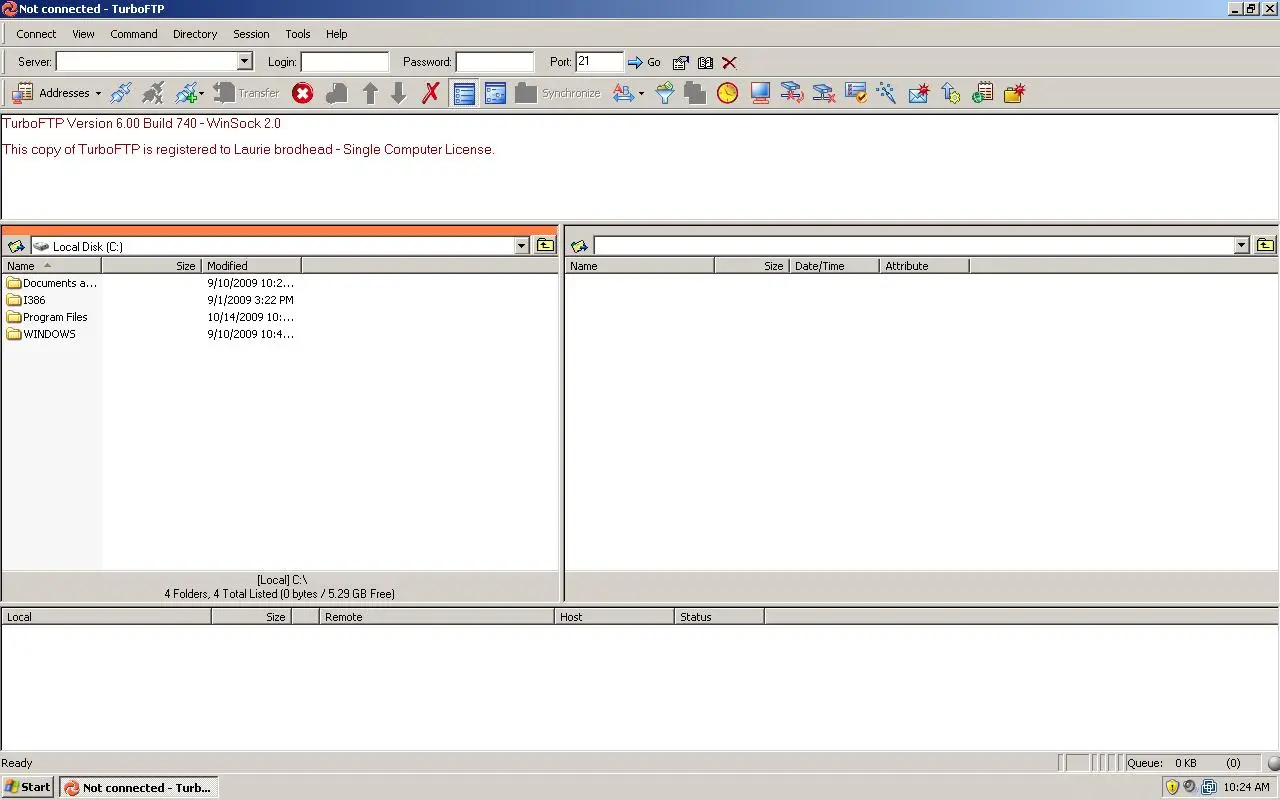Open the Command menu
Image resolution: width=1280 pixels, height=800 pixels.
(134, 34)
